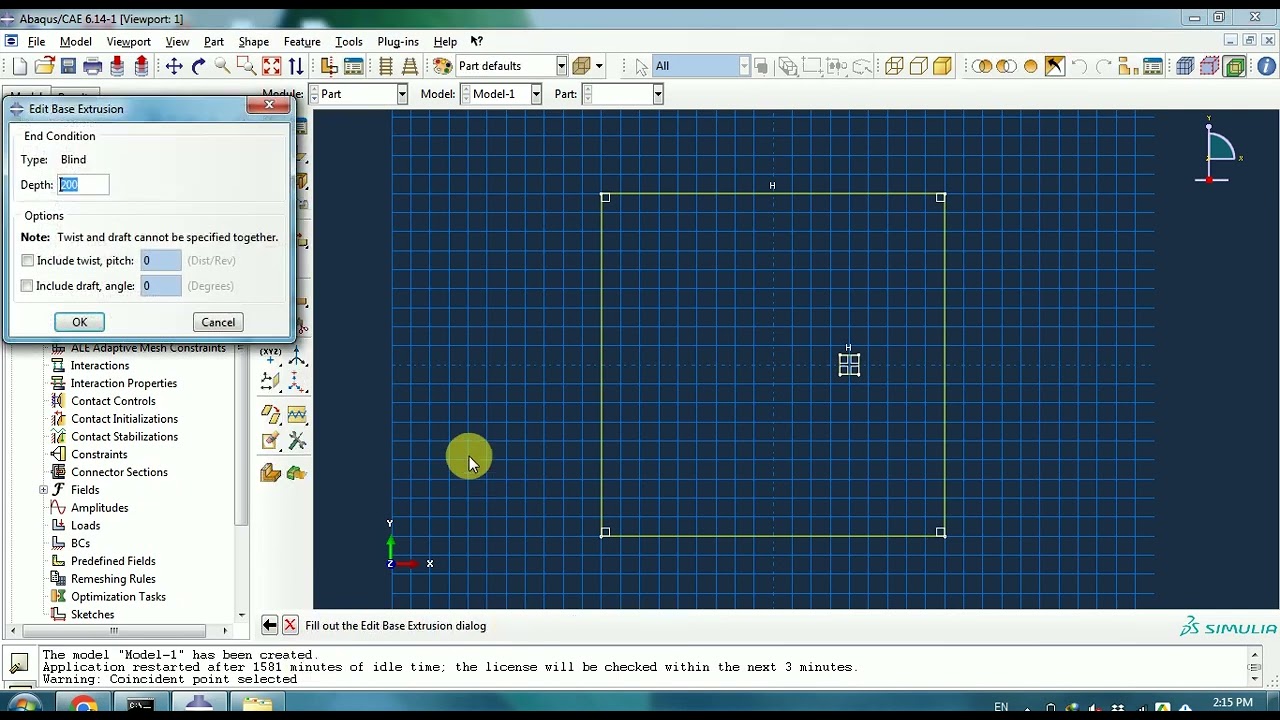The width and height of the screenshot is (1280, 720).
Task: Select the Magnify View tool
Action: pos(222,66)
